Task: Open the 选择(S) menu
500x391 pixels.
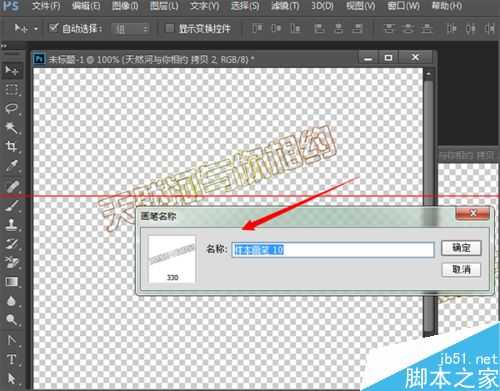Action: pos(245,6)
